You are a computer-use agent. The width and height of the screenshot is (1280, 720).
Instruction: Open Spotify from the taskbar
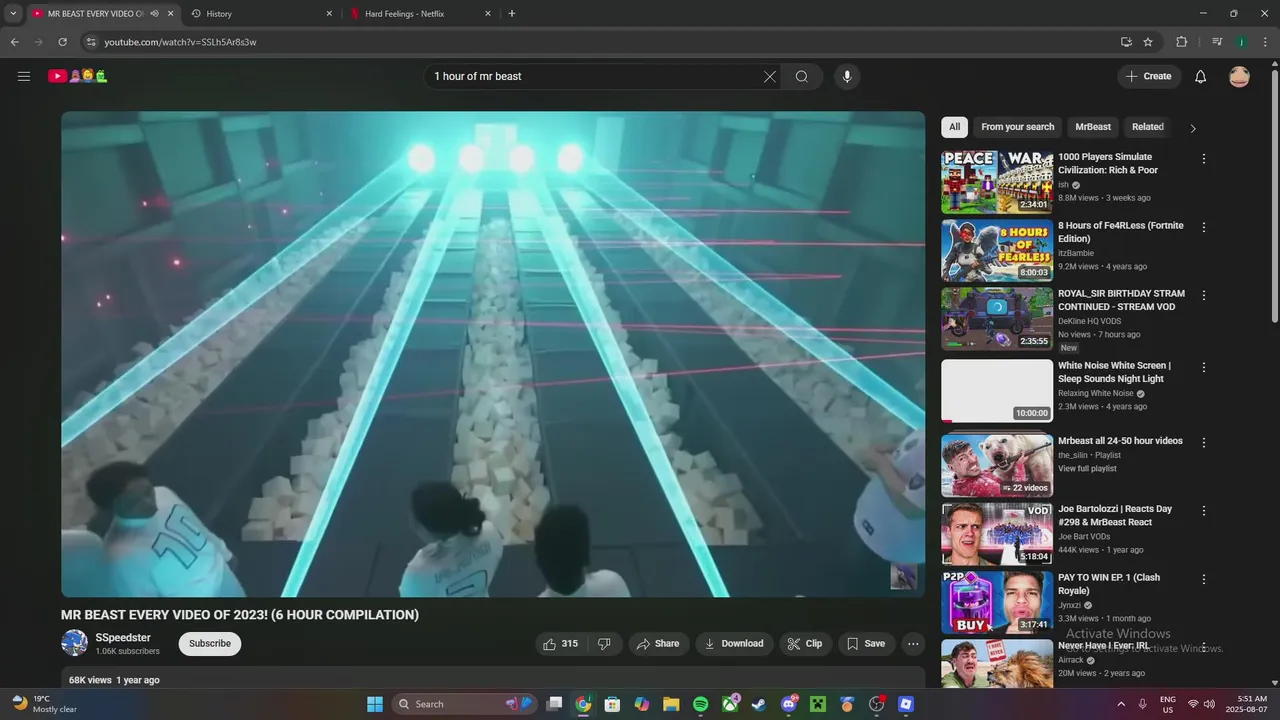point(700,704)
